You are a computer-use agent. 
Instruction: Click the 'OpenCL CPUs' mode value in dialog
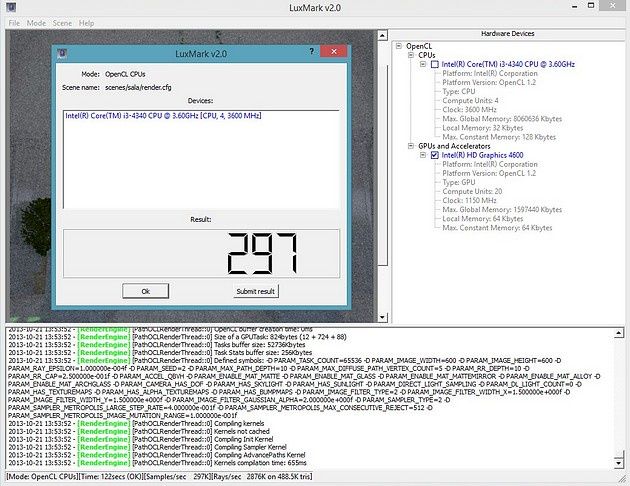coord(125,74)
